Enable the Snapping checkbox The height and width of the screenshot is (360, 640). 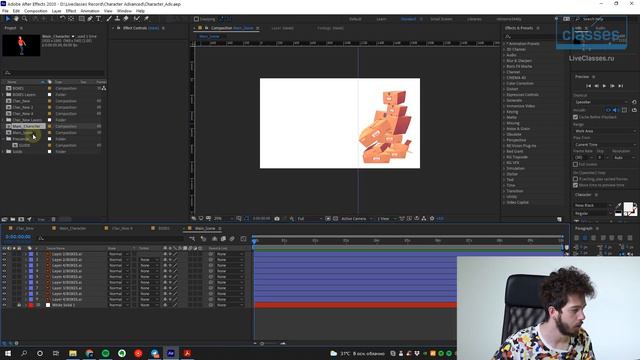196,19
